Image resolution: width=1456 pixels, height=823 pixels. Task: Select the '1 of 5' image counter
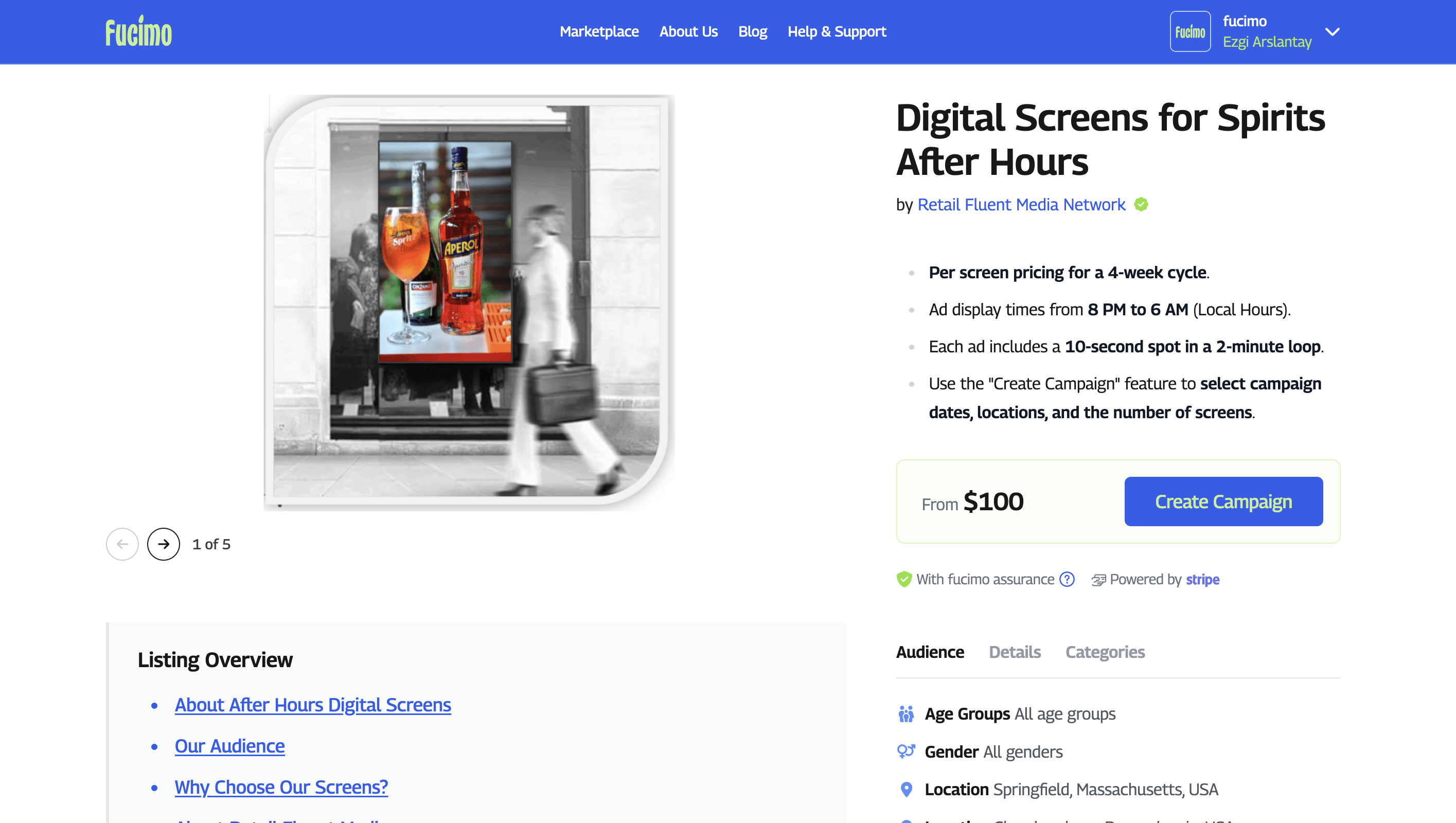coord(211,544)
